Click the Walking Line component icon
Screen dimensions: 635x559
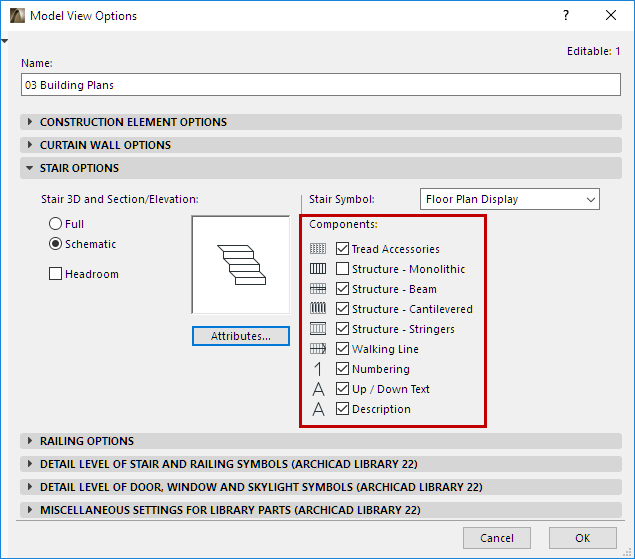point(318,349)
